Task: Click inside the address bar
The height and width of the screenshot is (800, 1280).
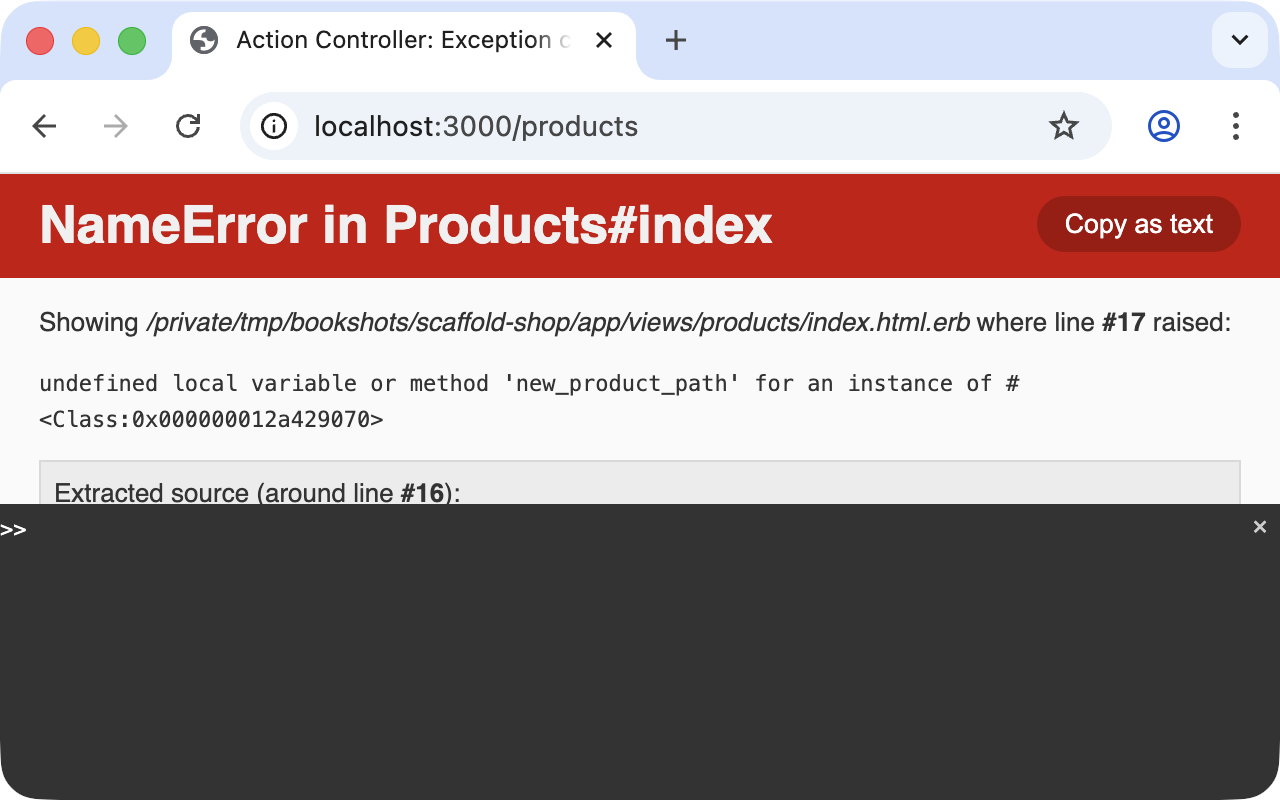Action: 600,126
